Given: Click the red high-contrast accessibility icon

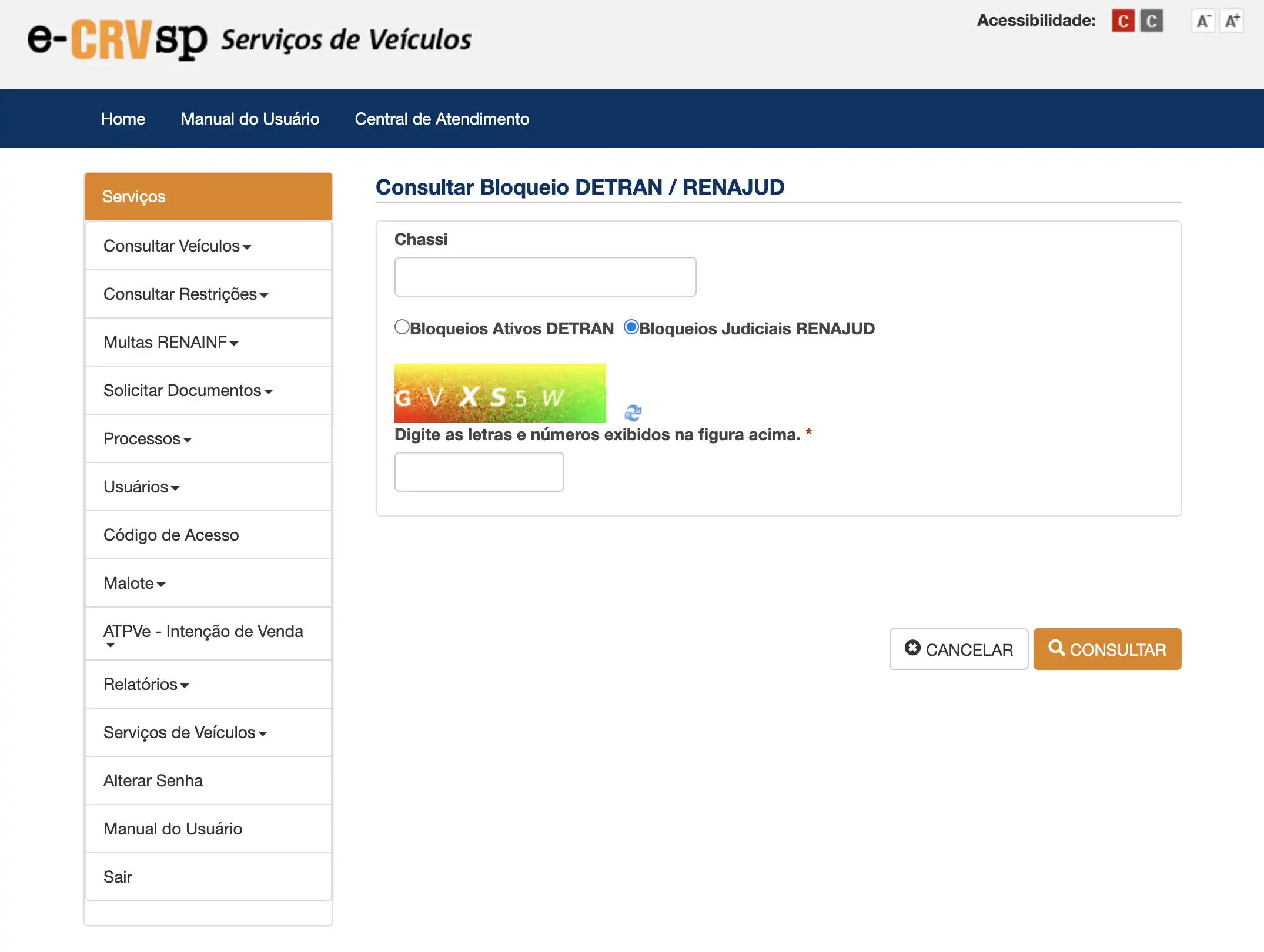Looking at the screenshot, I should click(x=1122, y=21).
